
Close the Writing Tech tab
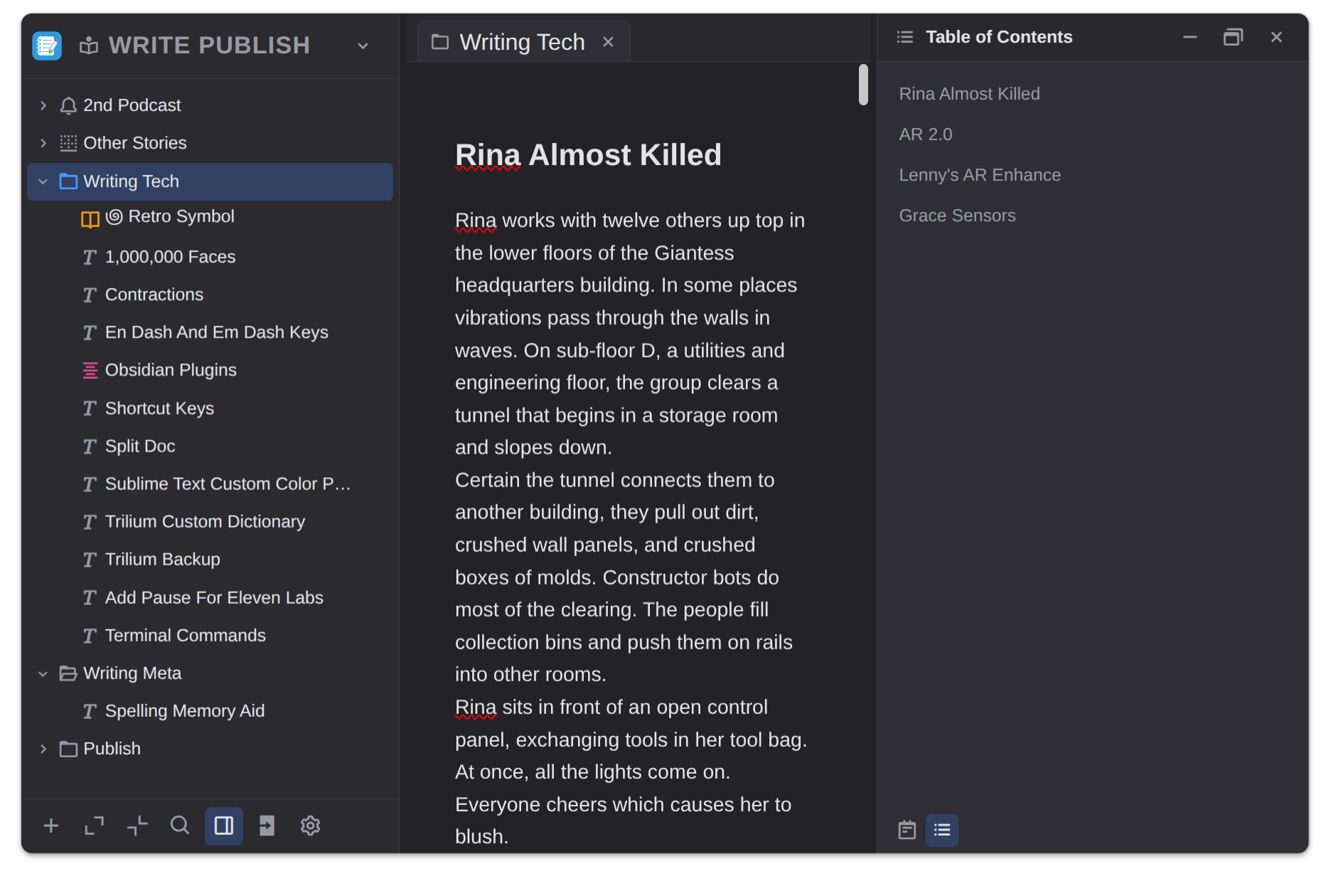click(608, 42)
